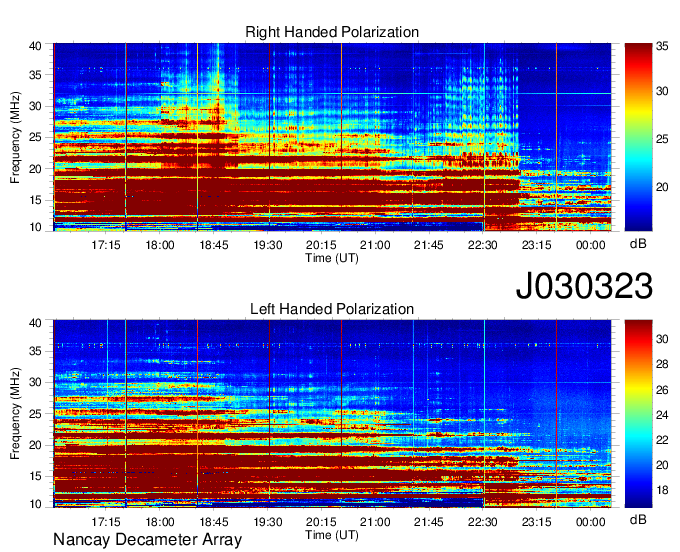Image resolution: width=680 pixels, height=552 pixels.
Task: Click the dB unit label under the upper color bar
Action: (638, 244)
